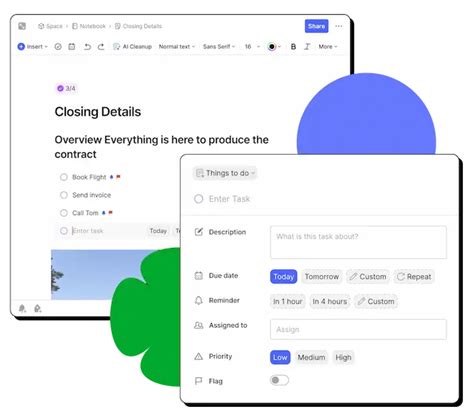The height and width of the screenshot is (418, 474).
Task: Click the Assigned to people icon
Action: click(199, 325)
